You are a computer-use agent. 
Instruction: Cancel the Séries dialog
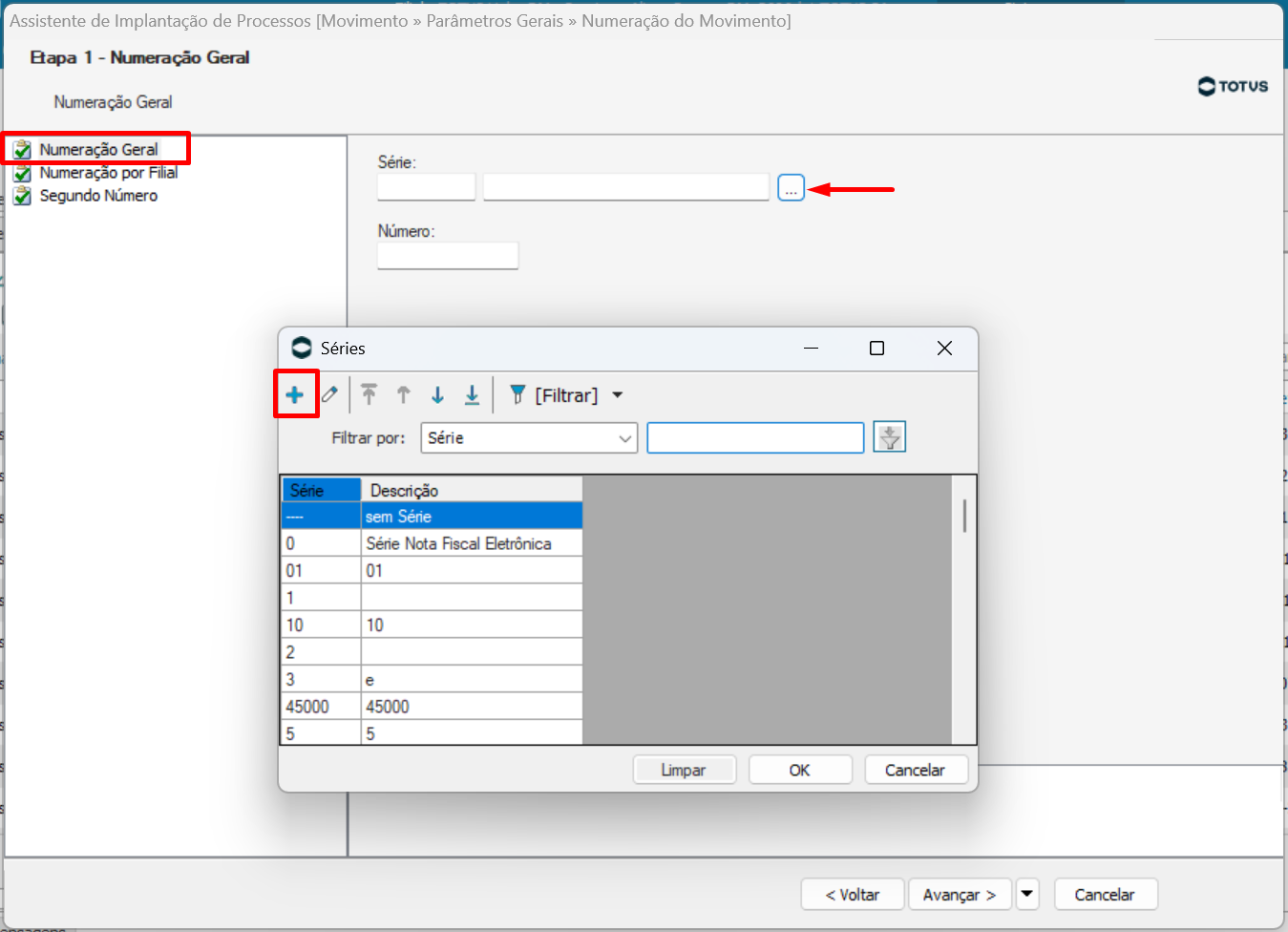(x=916, y=770)
